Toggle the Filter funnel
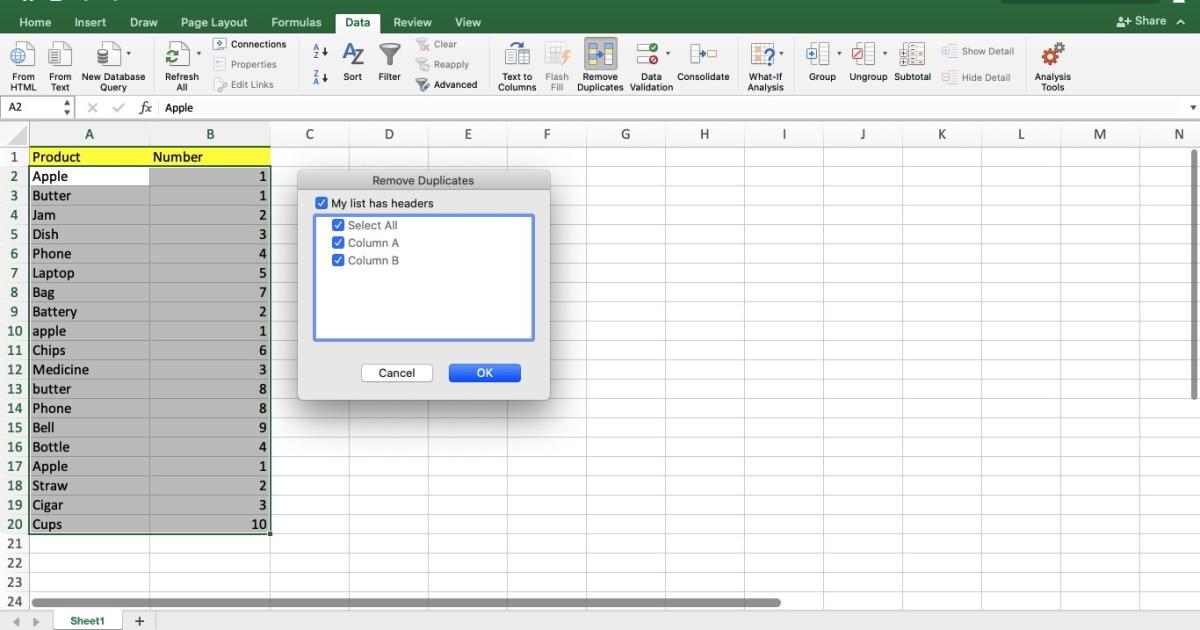Viewport: 1200px width, 630px height. point(390,62)
